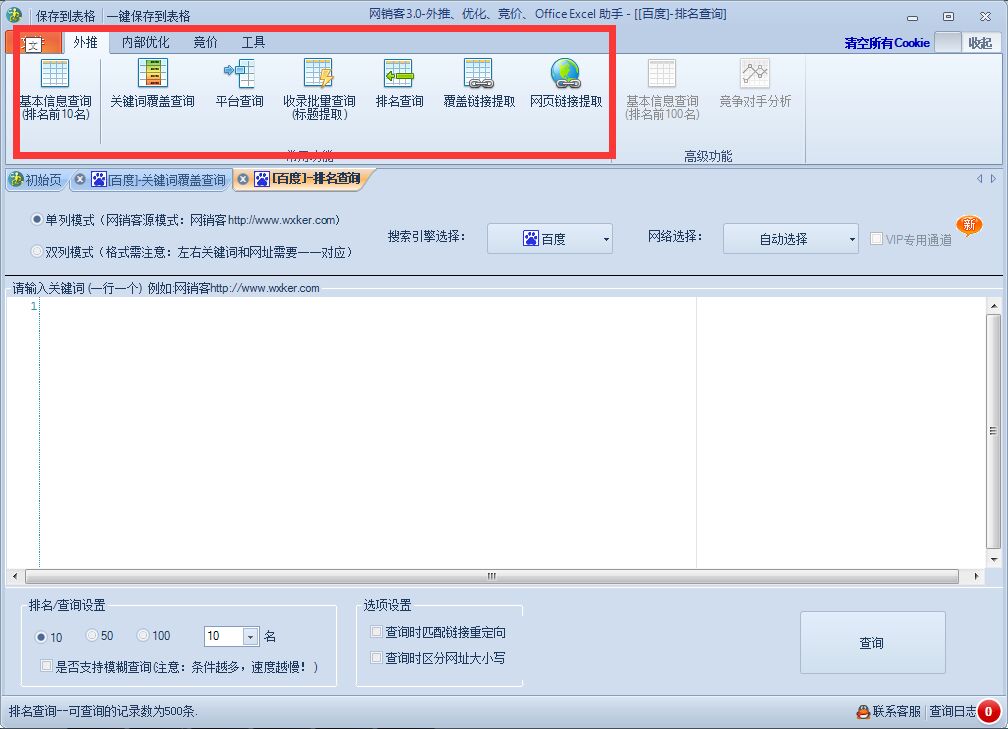Open the 初始页 document tab
This screenshot has width=1008, height=729.
(x=37, y=180)
